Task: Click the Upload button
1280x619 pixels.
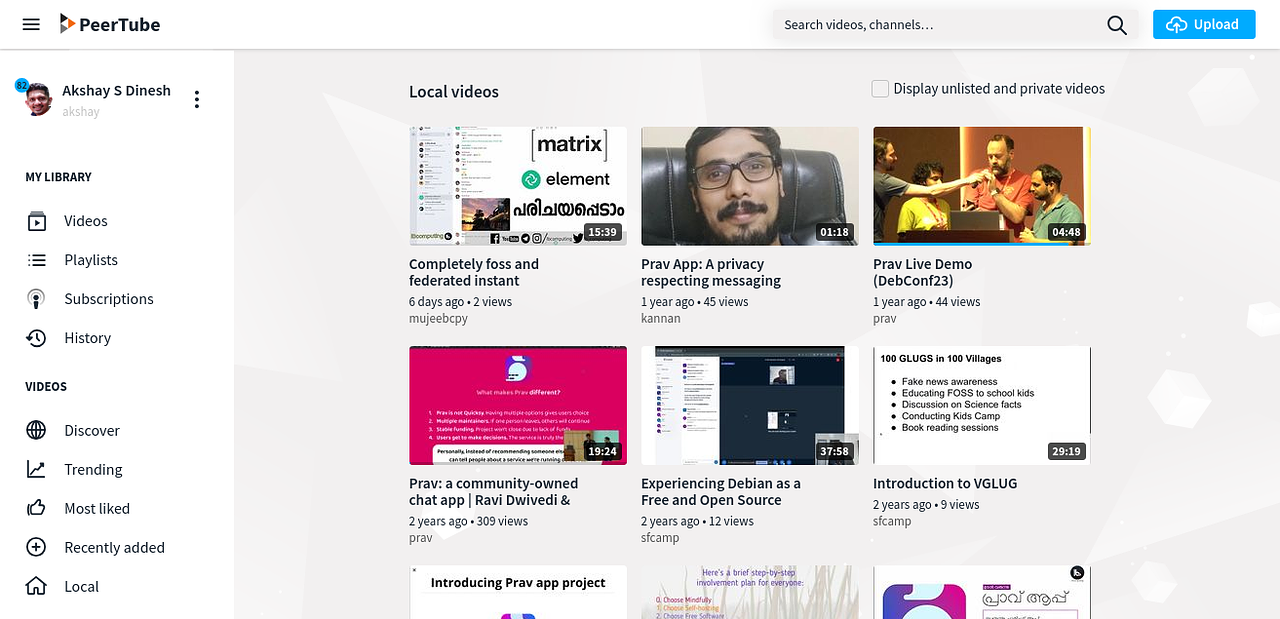Action: click(x=1203, y=25)
